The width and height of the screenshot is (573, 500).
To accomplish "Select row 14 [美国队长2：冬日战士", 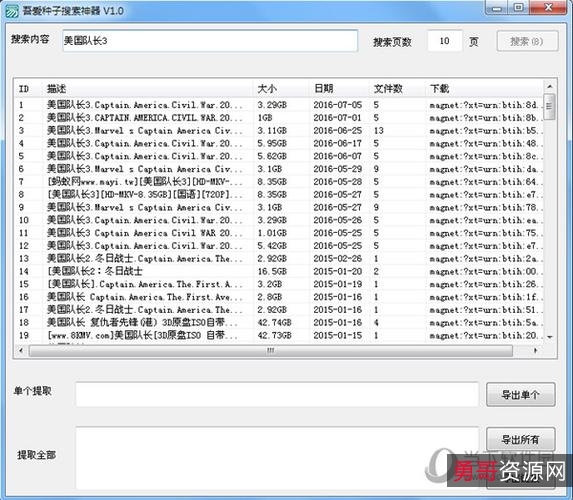I will 279,271.
